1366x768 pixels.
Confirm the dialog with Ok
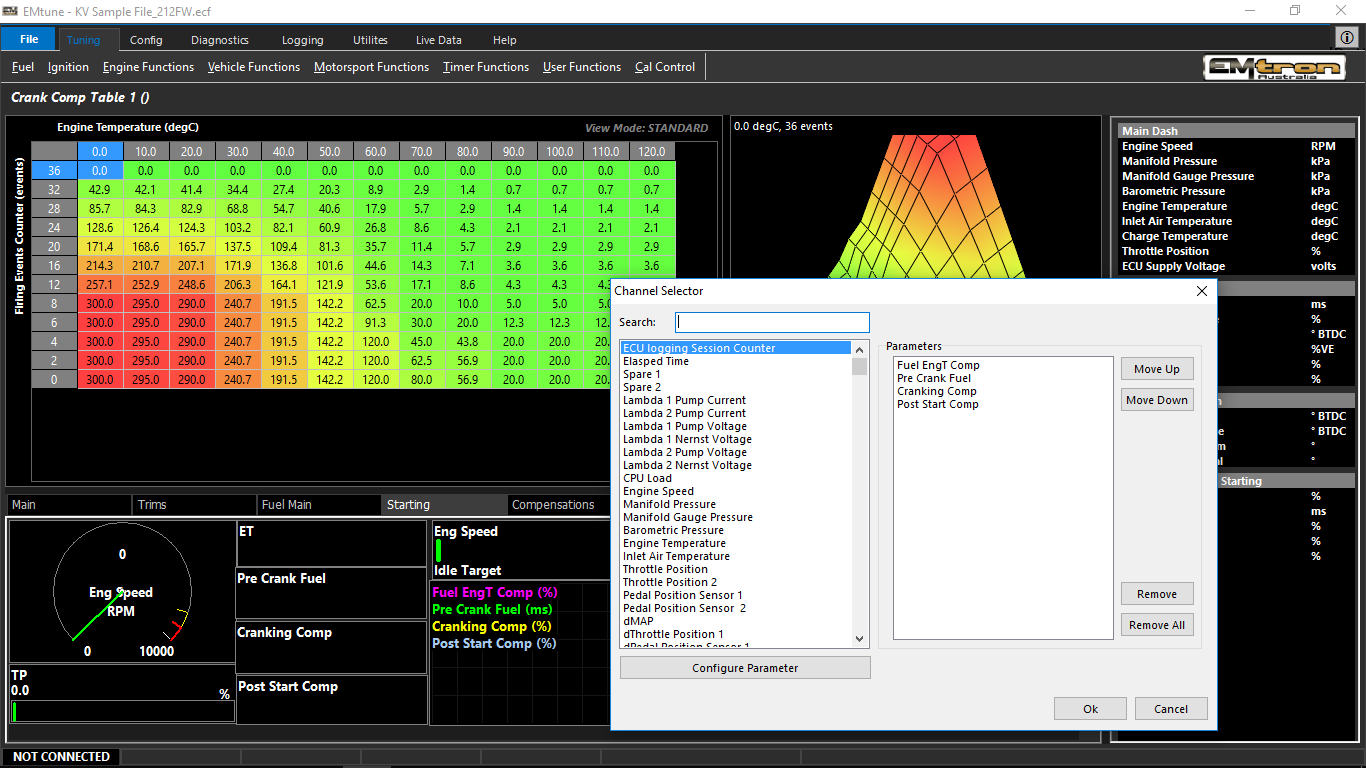coord(1090,708)
